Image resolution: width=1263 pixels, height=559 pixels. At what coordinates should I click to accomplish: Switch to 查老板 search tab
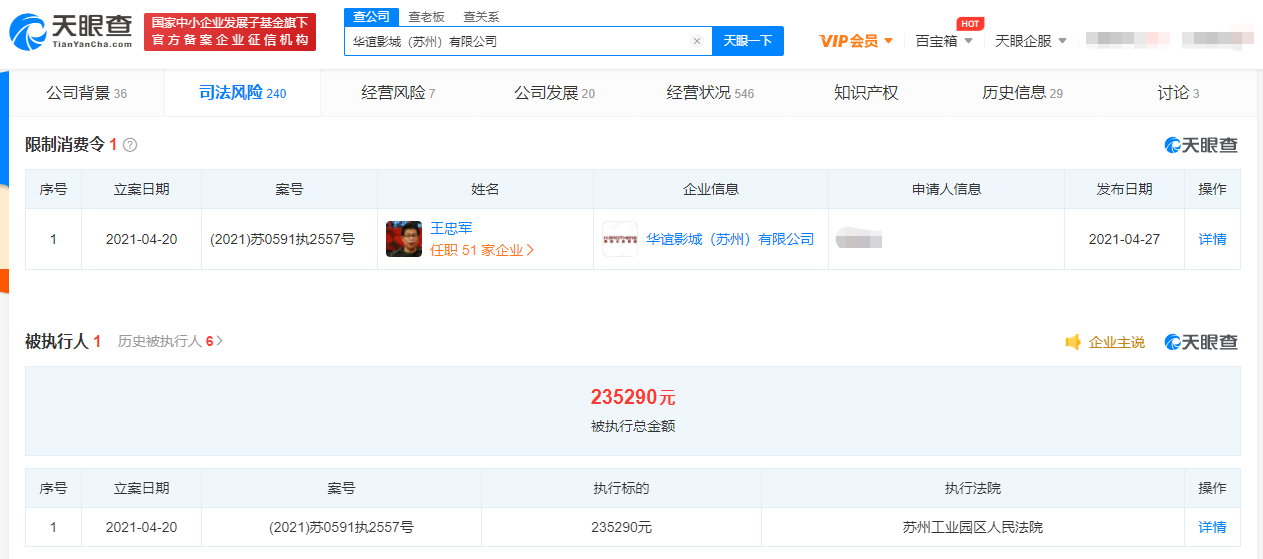pos(426,16)
